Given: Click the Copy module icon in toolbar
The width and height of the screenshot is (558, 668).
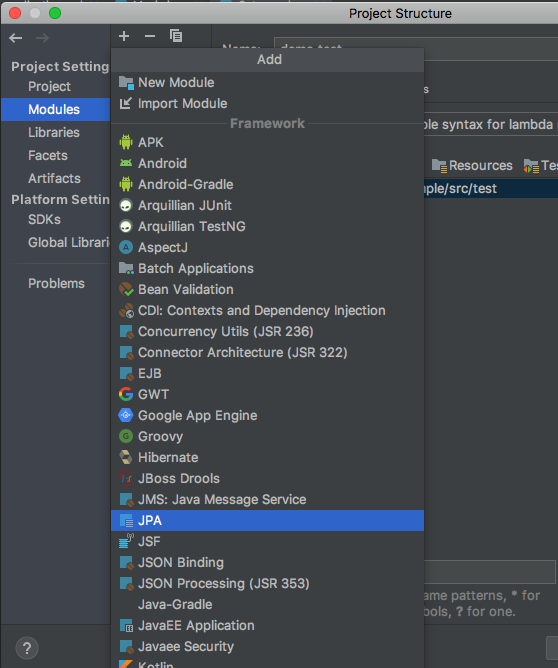Looking at the screenshot, I should coord(176,36).
